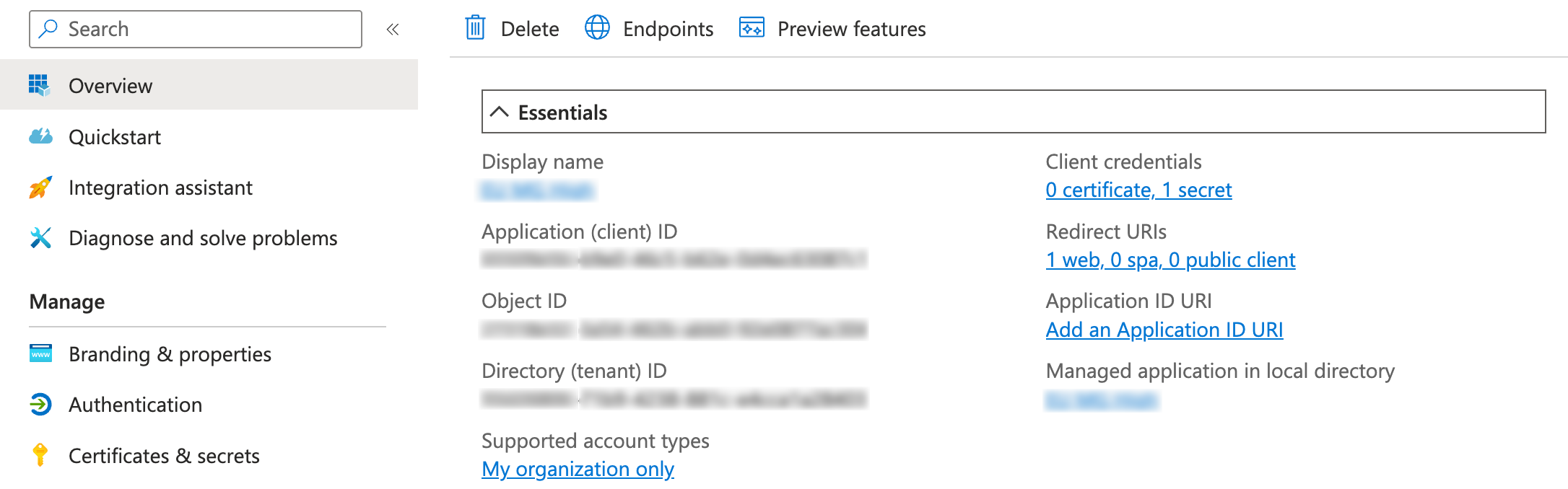Image resolution: width=1568 pixels, height=489 pixels.
Task: Open the 'My organization only' link
Action: pyautogui.click(x=578, y=469)
